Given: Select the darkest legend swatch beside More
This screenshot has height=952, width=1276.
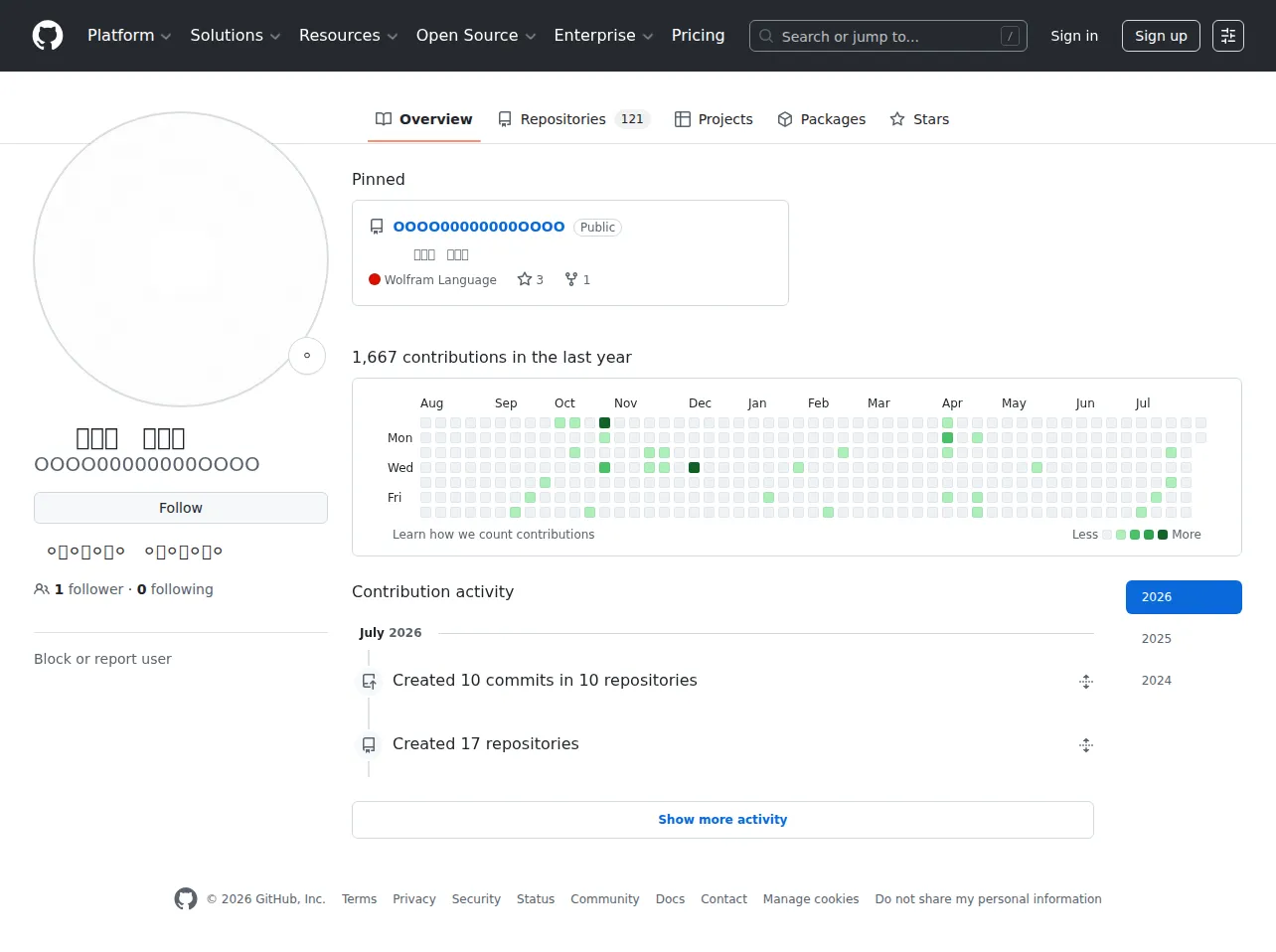Looking at the screenshot, I should click(1163, 535).
